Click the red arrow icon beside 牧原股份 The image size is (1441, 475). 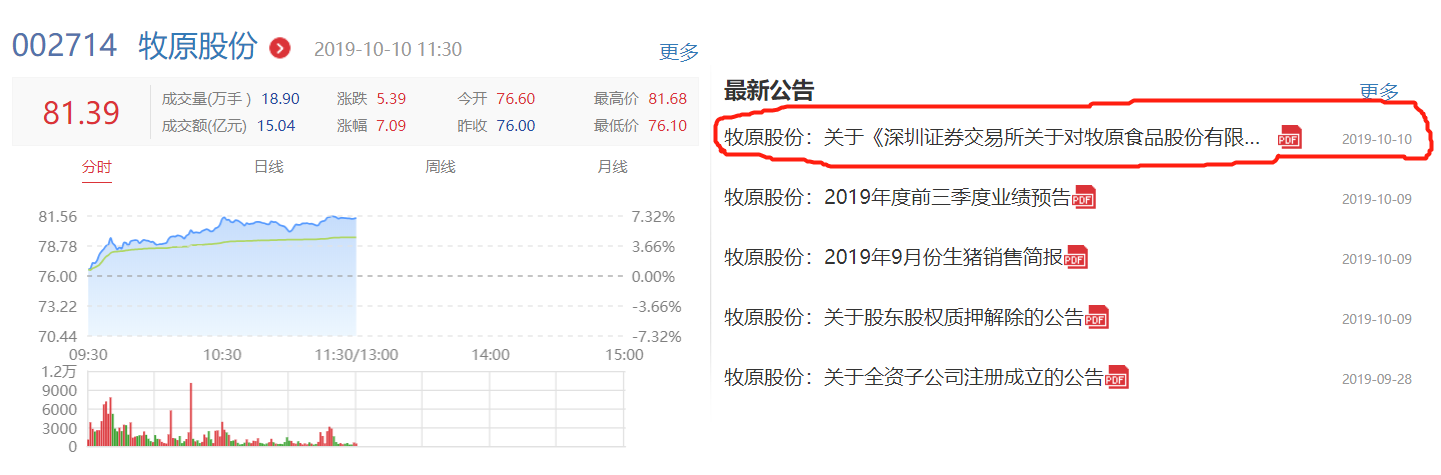click(x=281, y=48)
